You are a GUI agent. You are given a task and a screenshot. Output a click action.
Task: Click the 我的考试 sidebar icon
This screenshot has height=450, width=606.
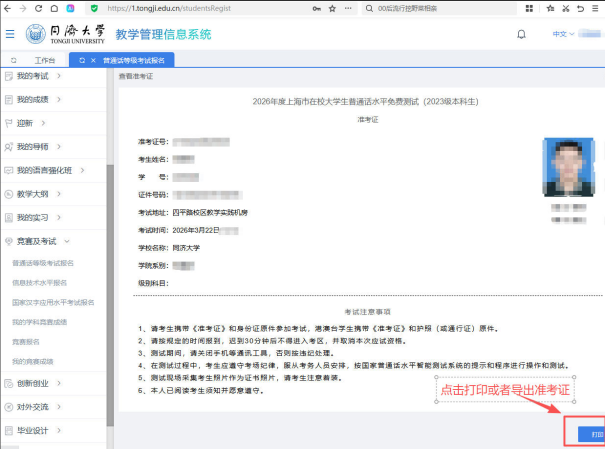point(9,76)
